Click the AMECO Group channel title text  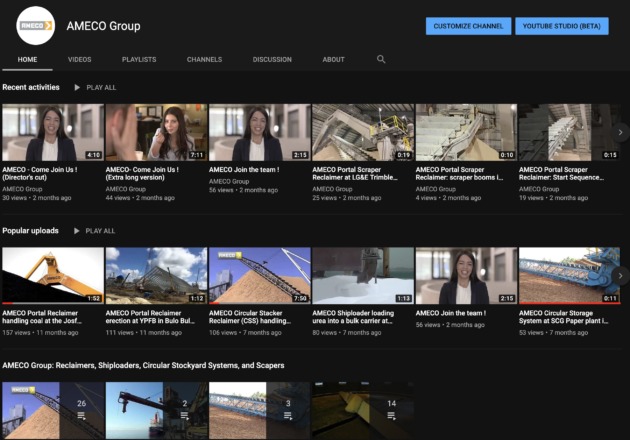click(x=104, y=26)
